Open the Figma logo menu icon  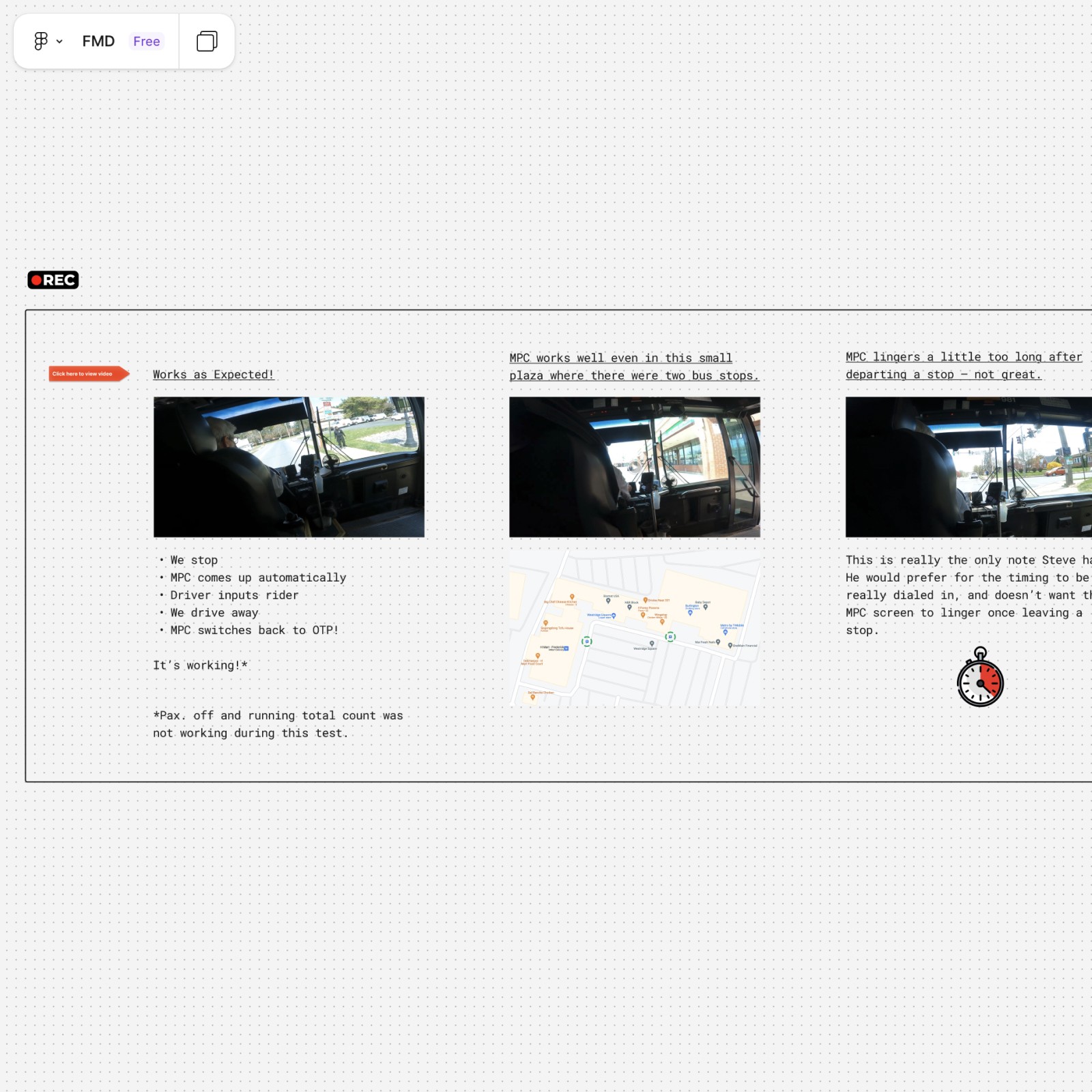[x=41, y=41]
